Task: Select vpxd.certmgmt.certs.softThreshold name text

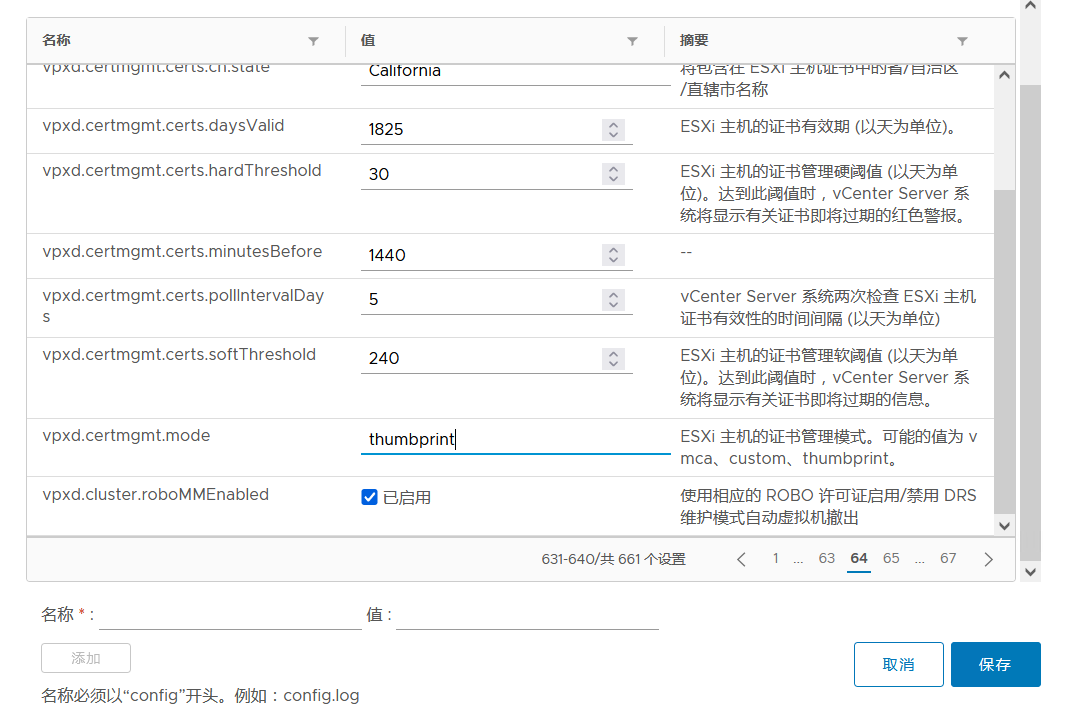Action: pyautogui.click(x=178, y=354)
